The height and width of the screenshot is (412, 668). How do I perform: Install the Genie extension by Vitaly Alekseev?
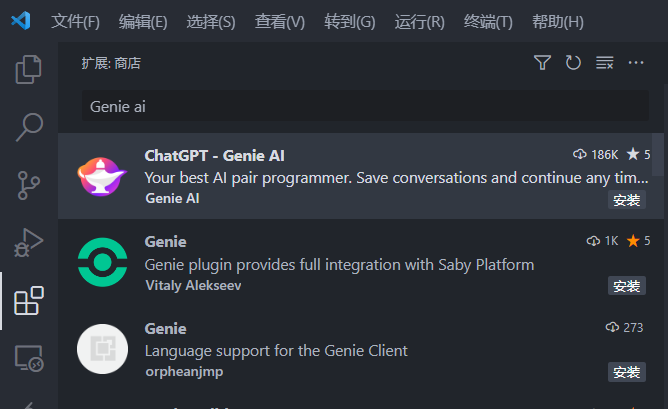click(x=627, y=286)
